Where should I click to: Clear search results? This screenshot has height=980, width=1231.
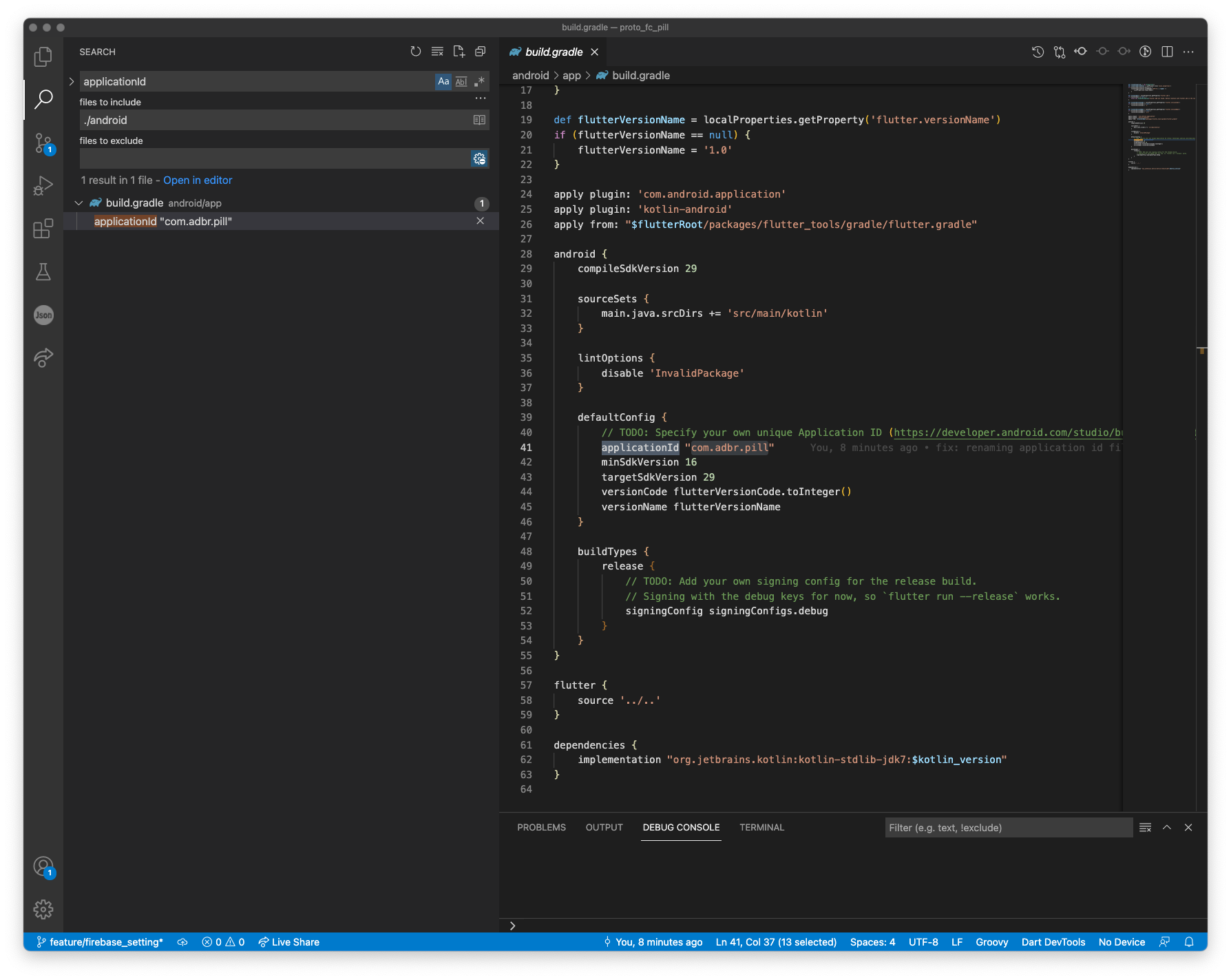437,52
